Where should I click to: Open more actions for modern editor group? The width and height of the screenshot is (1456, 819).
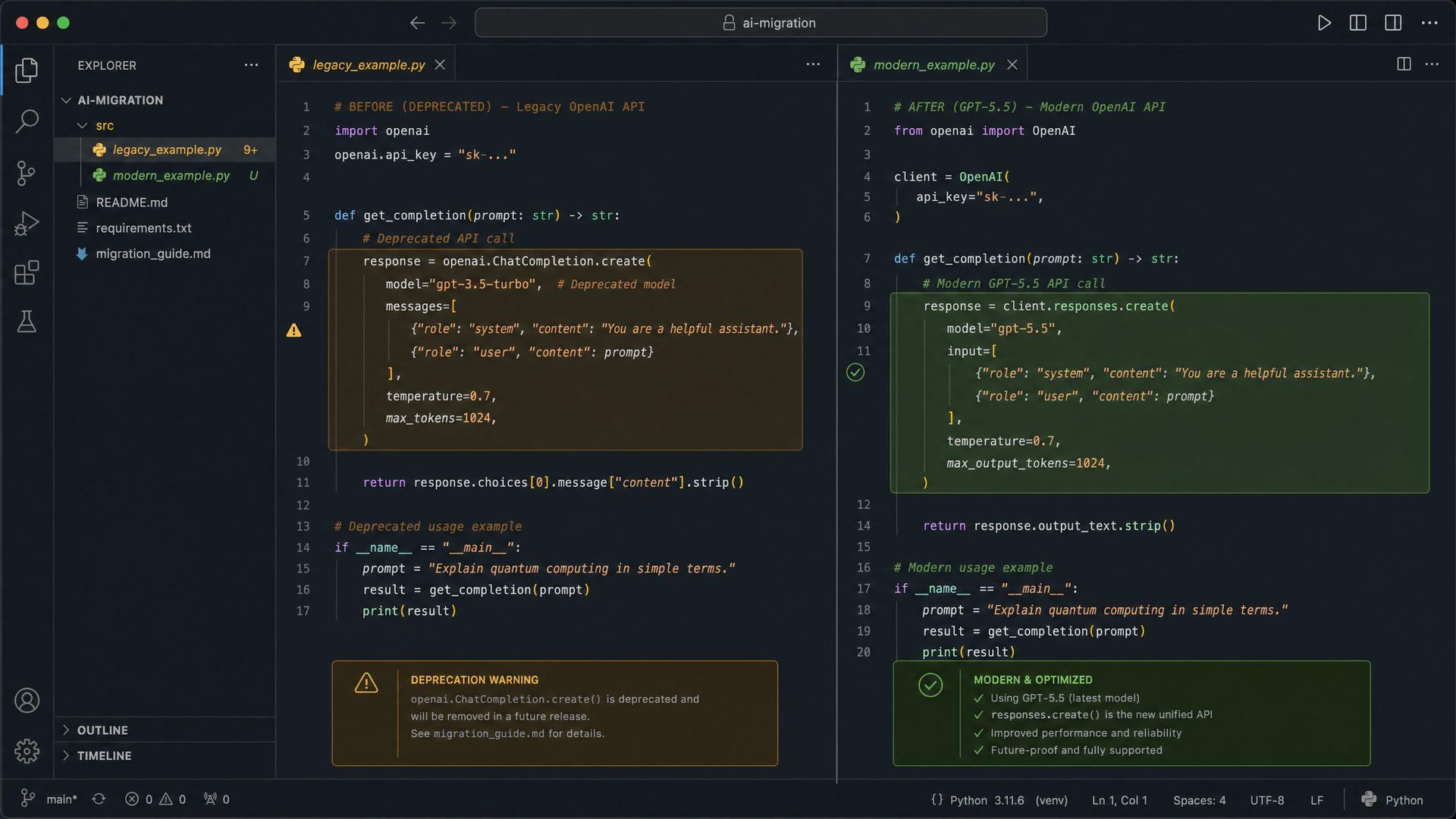click(x=1432, y=64)
